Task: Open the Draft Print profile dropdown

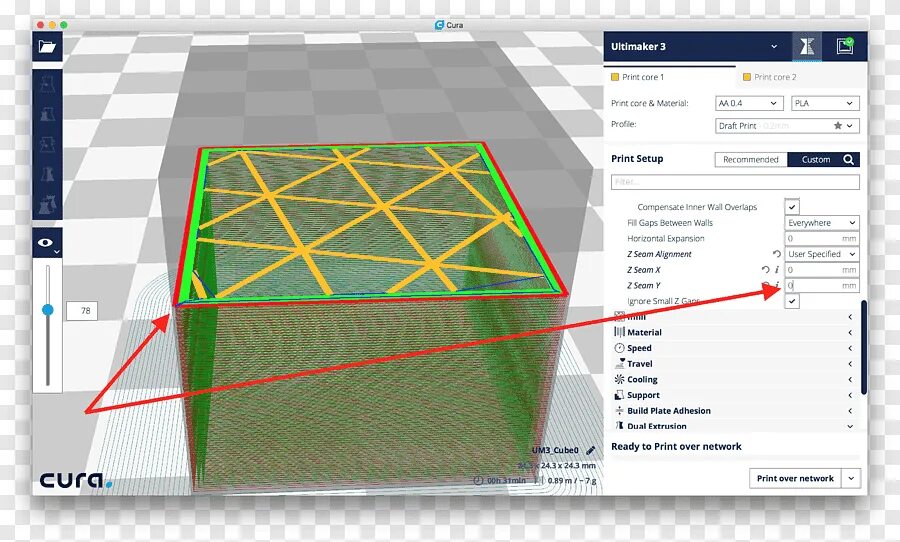Action: pos(787,126)
